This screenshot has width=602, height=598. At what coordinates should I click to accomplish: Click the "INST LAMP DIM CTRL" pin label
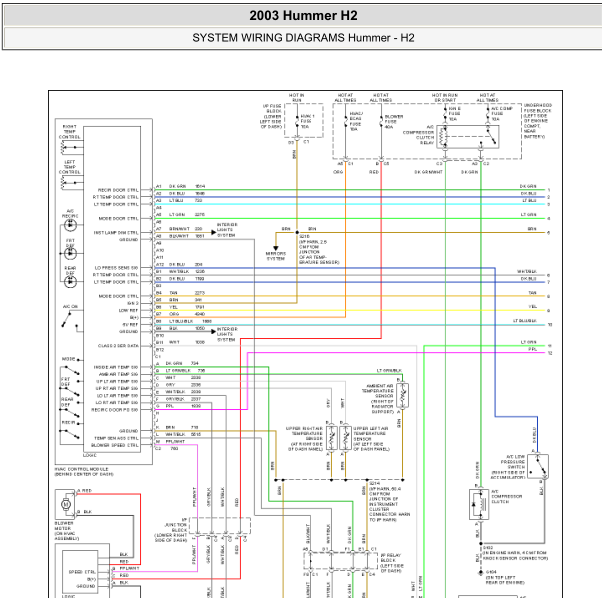point(116,233)
